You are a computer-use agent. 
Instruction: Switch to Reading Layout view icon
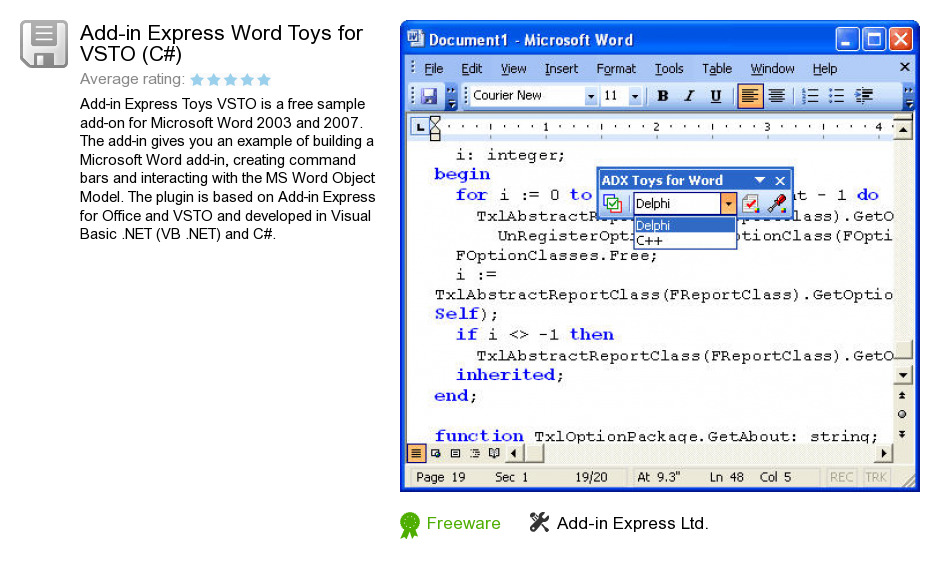pos(494,453)
